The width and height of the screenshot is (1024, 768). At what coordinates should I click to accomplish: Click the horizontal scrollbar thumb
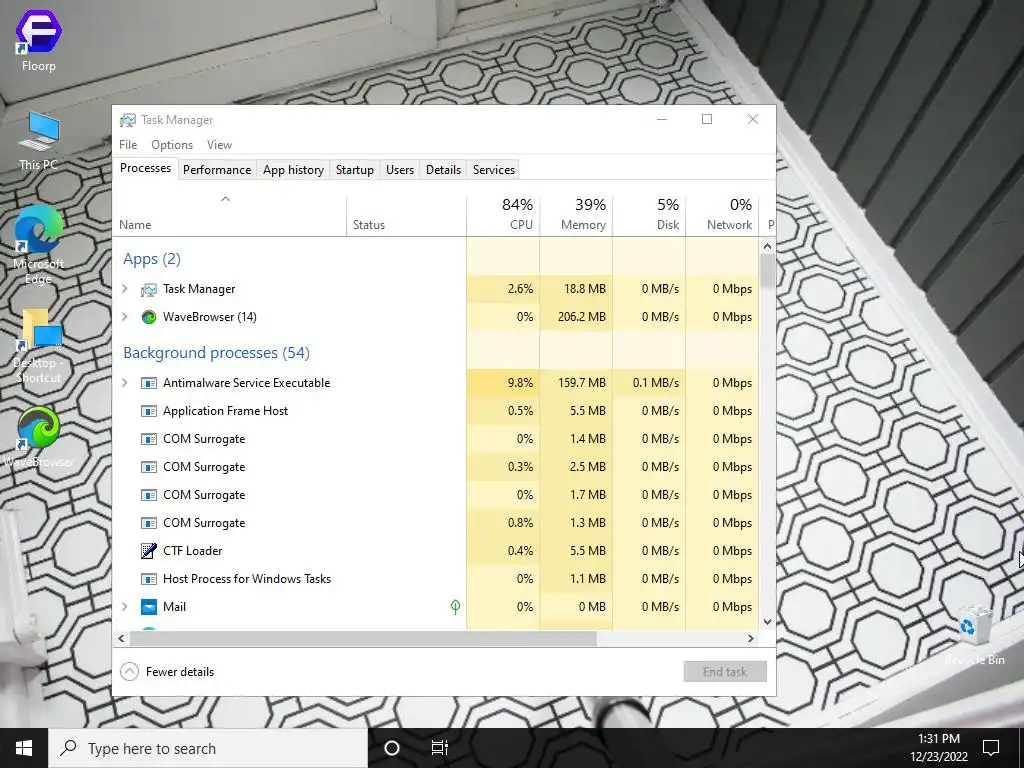[362, 638]
